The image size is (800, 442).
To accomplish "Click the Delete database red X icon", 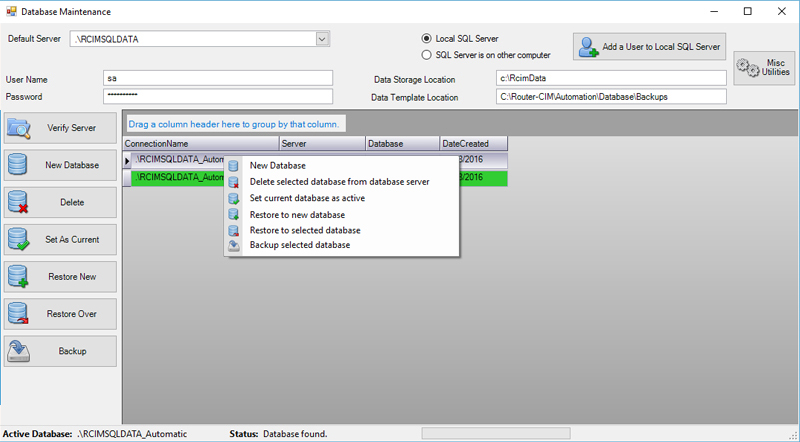I will point(20,202).
